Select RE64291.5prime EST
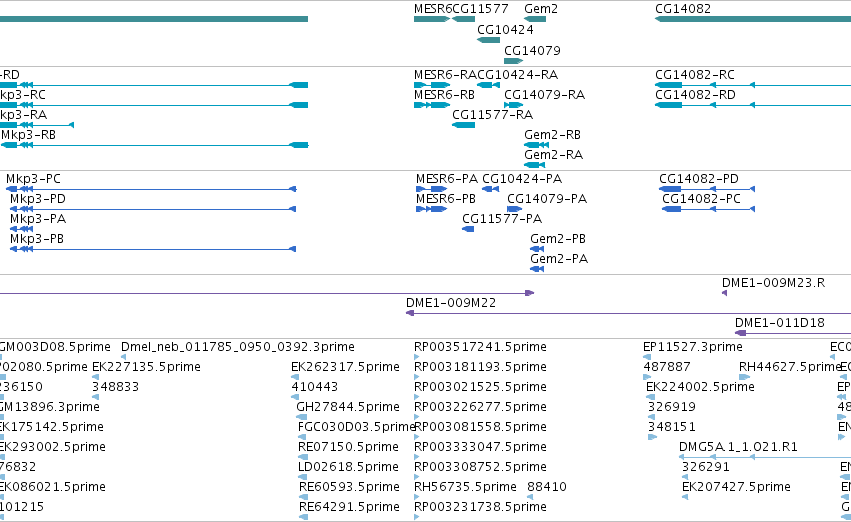The width and height of the screenshot is (851, 522). [x=303, y=518]
